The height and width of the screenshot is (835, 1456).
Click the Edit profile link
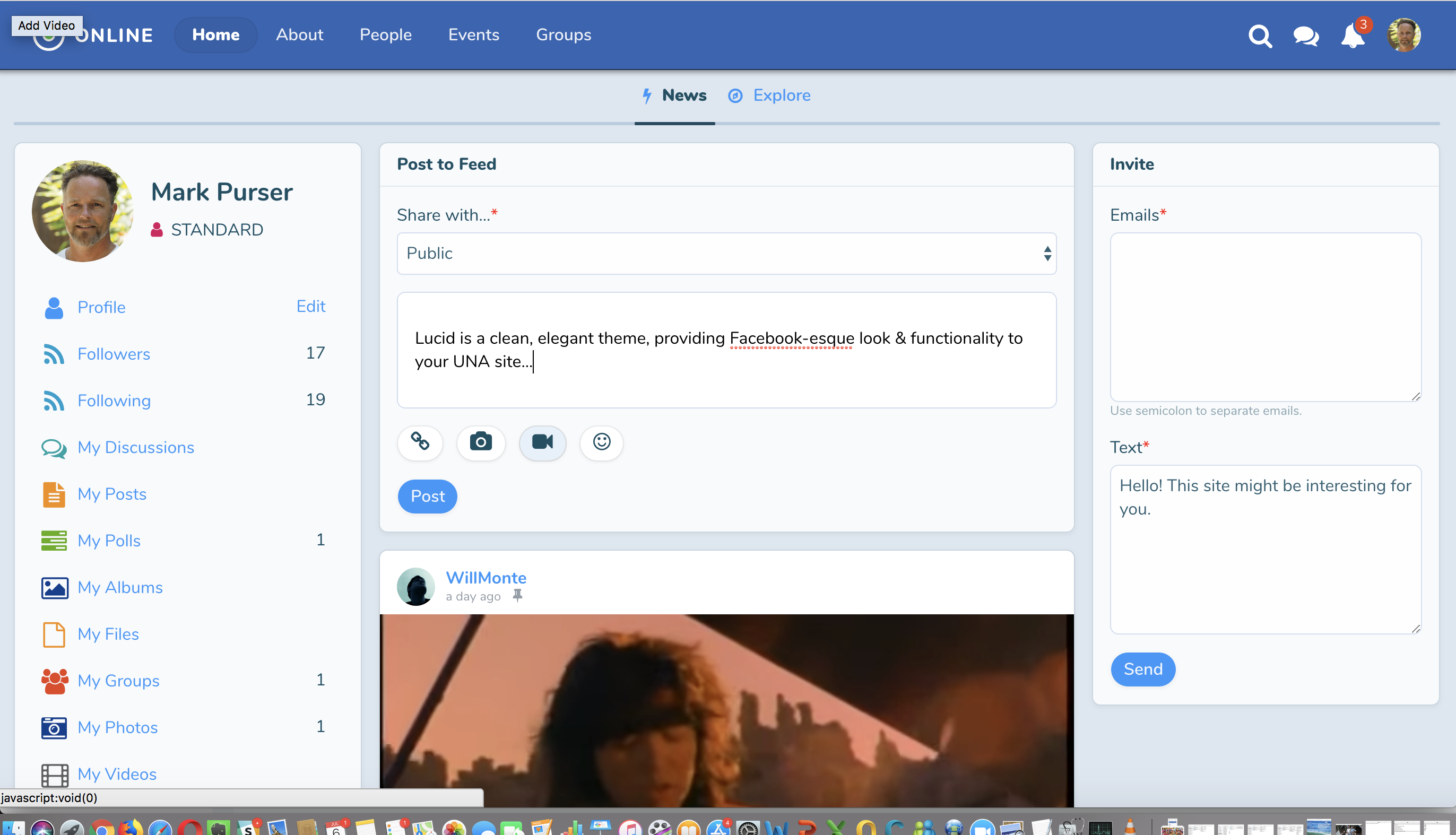tap(310, 306)
